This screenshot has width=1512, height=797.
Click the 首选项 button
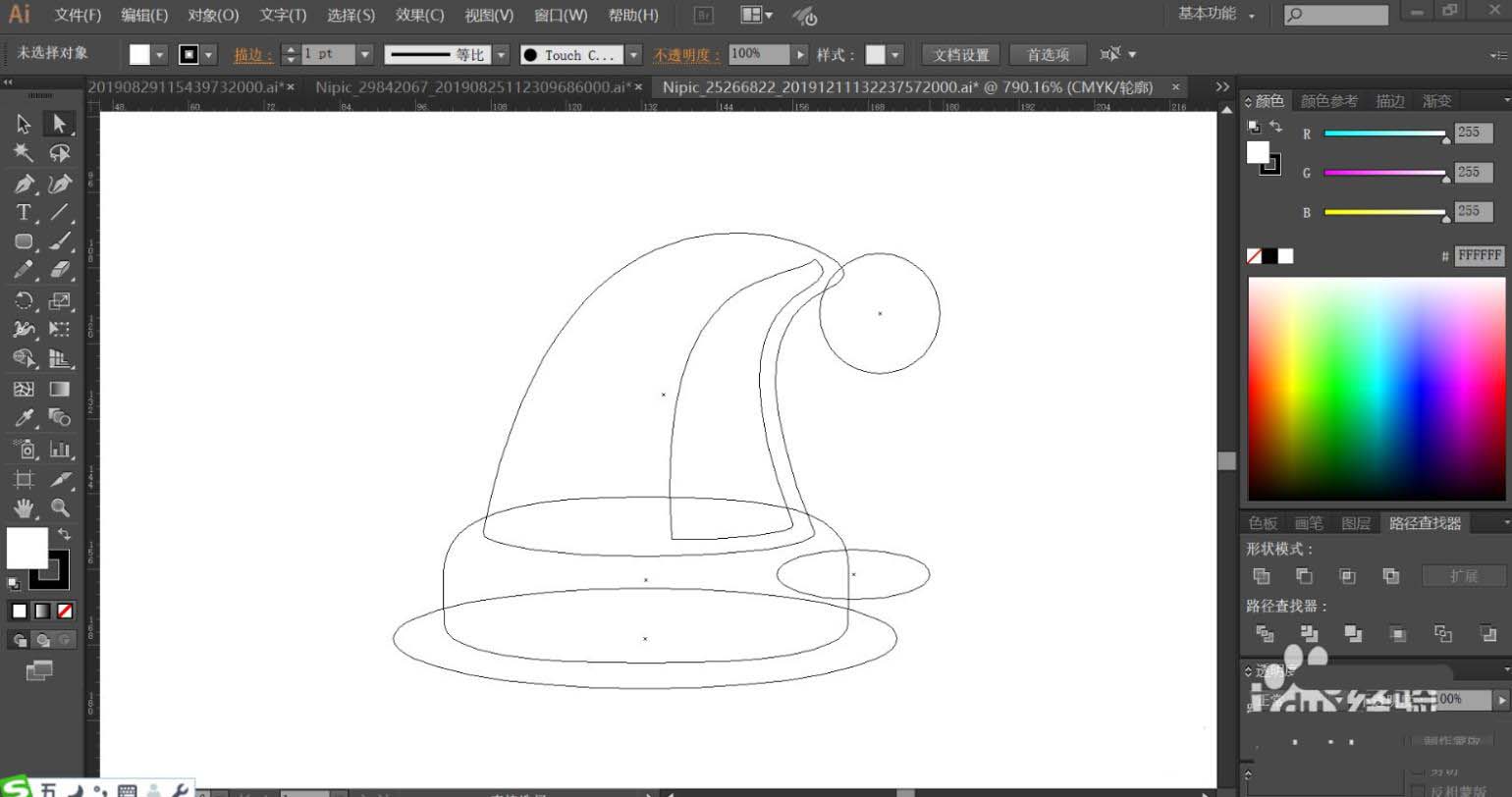(1048, 55)
